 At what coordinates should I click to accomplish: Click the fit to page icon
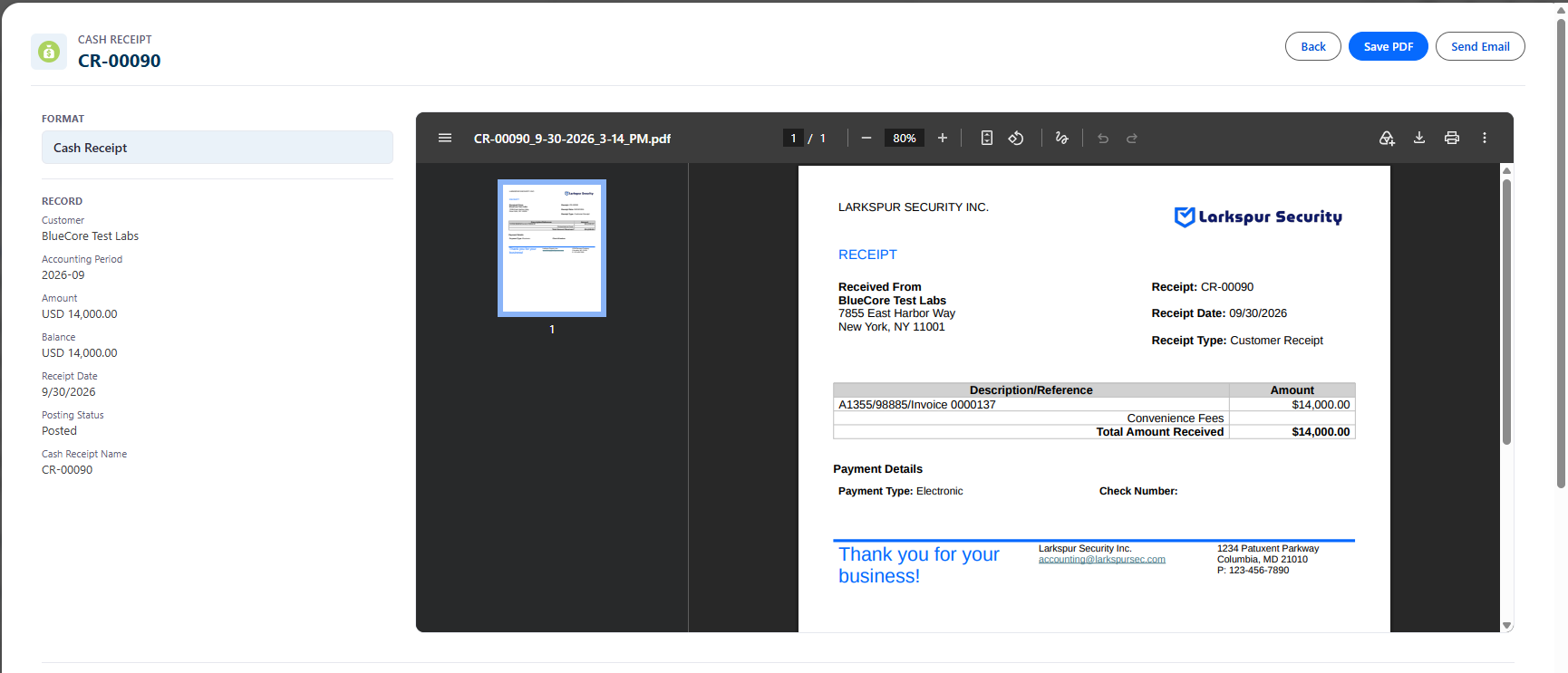pyautogui.click(x=987, y=138)
